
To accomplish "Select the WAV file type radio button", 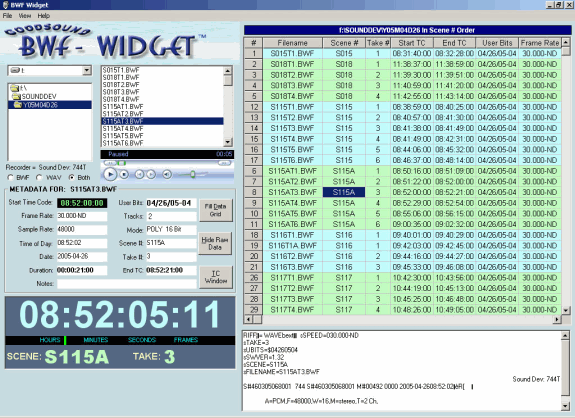I will coord(39,177).
